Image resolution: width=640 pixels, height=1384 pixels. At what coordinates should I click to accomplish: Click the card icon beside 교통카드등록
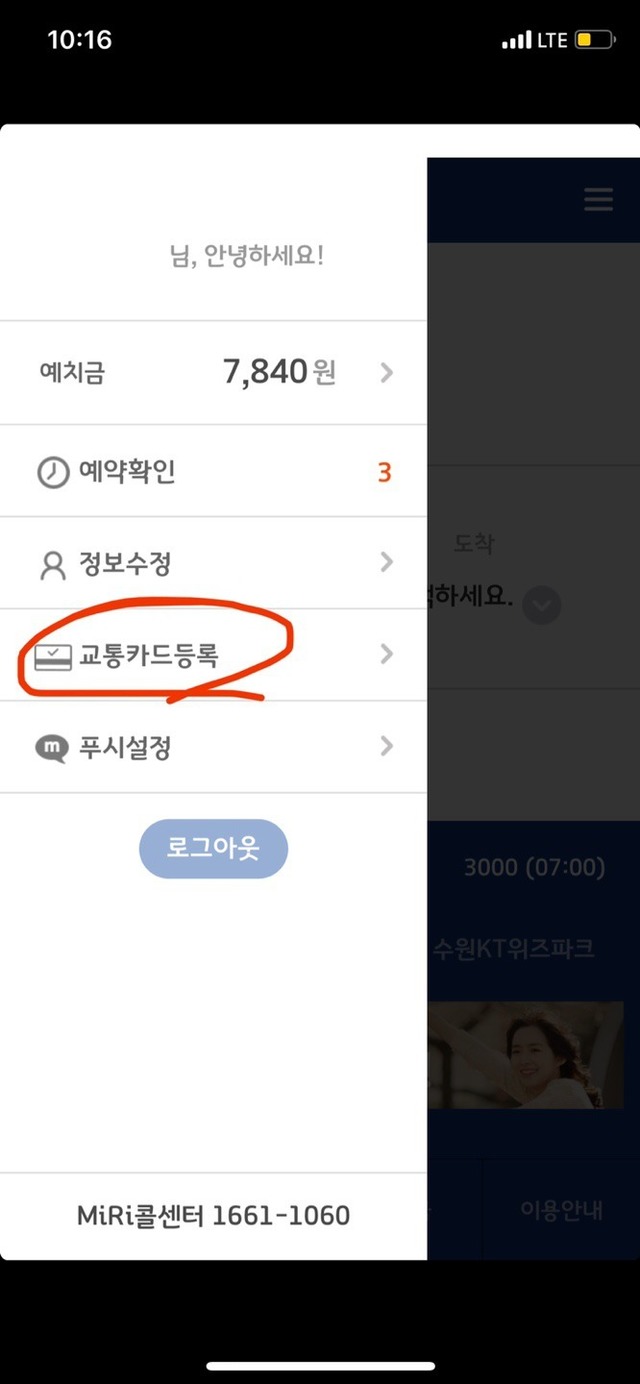click(x=53, y=656)
